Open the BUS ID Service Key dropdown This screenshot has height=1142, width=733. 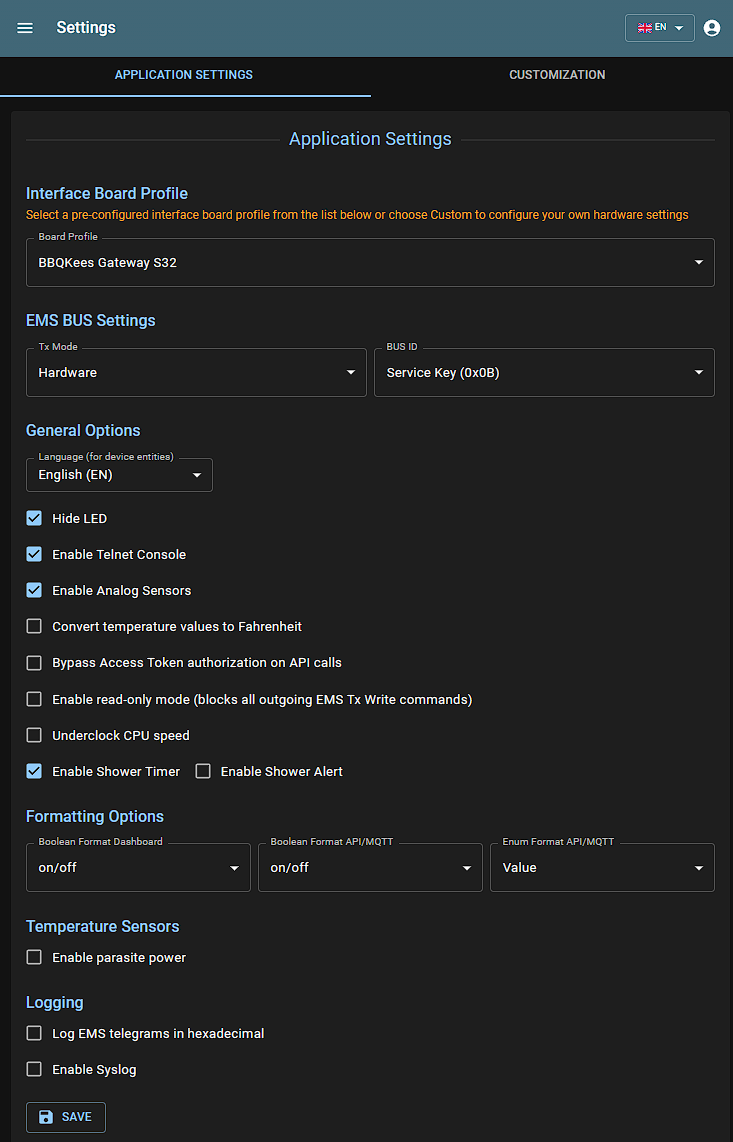pos(544,372)
